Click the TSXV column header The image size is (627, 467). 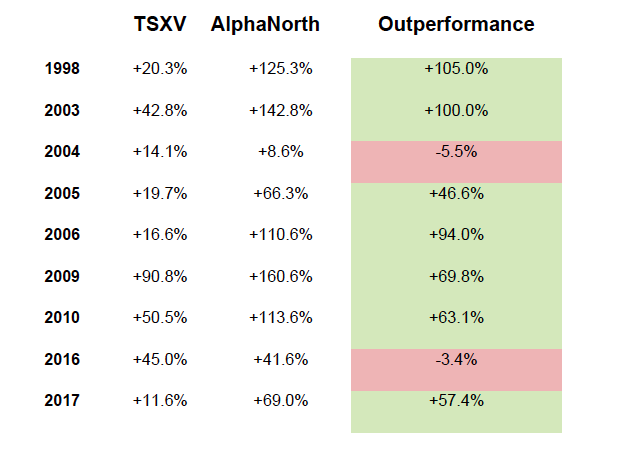(160, 24)
